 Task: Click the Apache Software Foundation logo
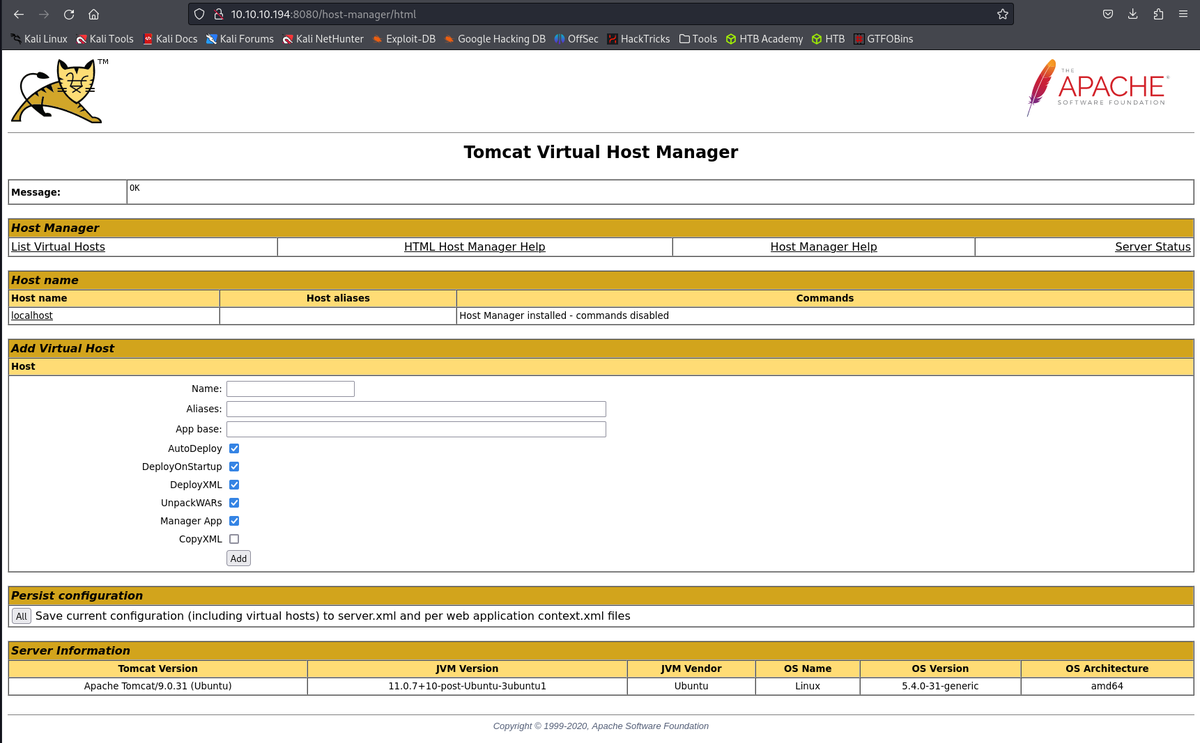(x=1096, y=88)
